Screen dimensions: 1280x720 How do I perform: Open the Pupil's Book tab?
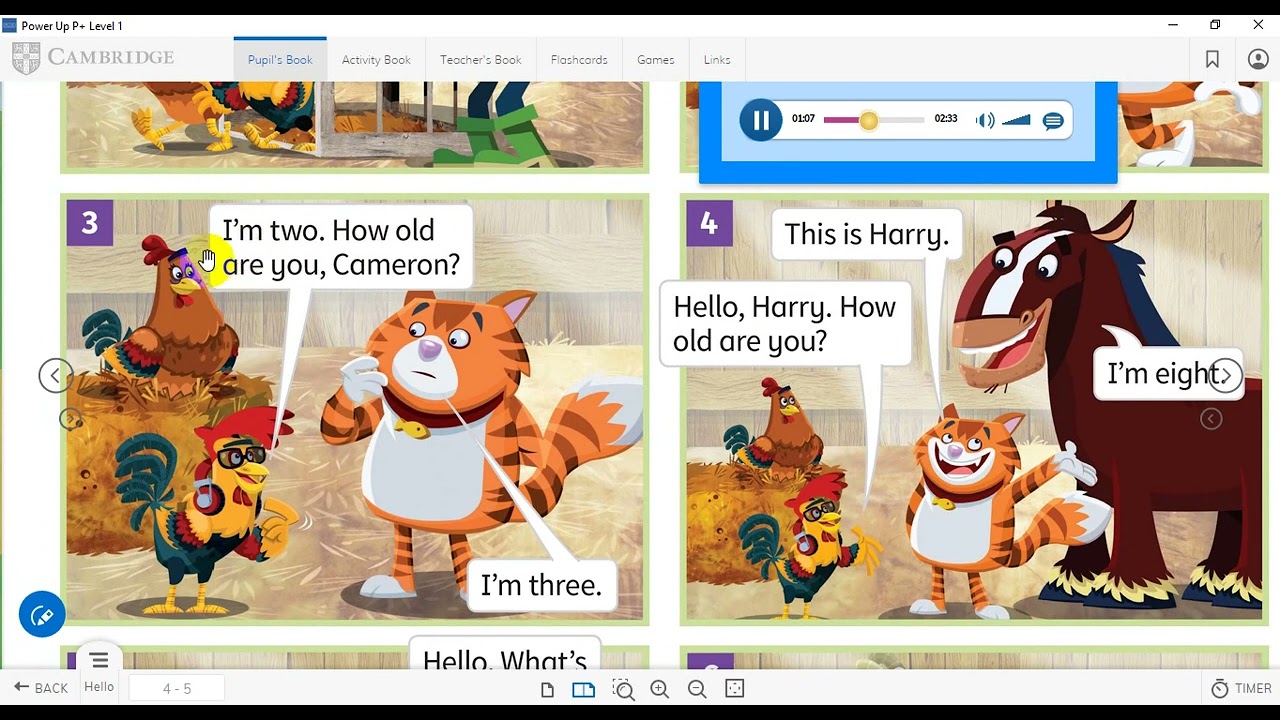pos(280,60)
